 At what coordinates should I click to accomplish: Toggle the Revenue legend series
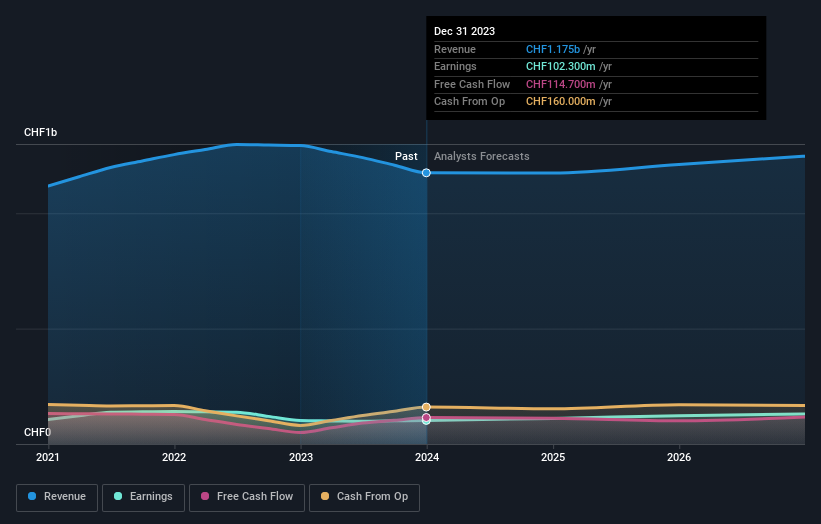click(57, 497)
